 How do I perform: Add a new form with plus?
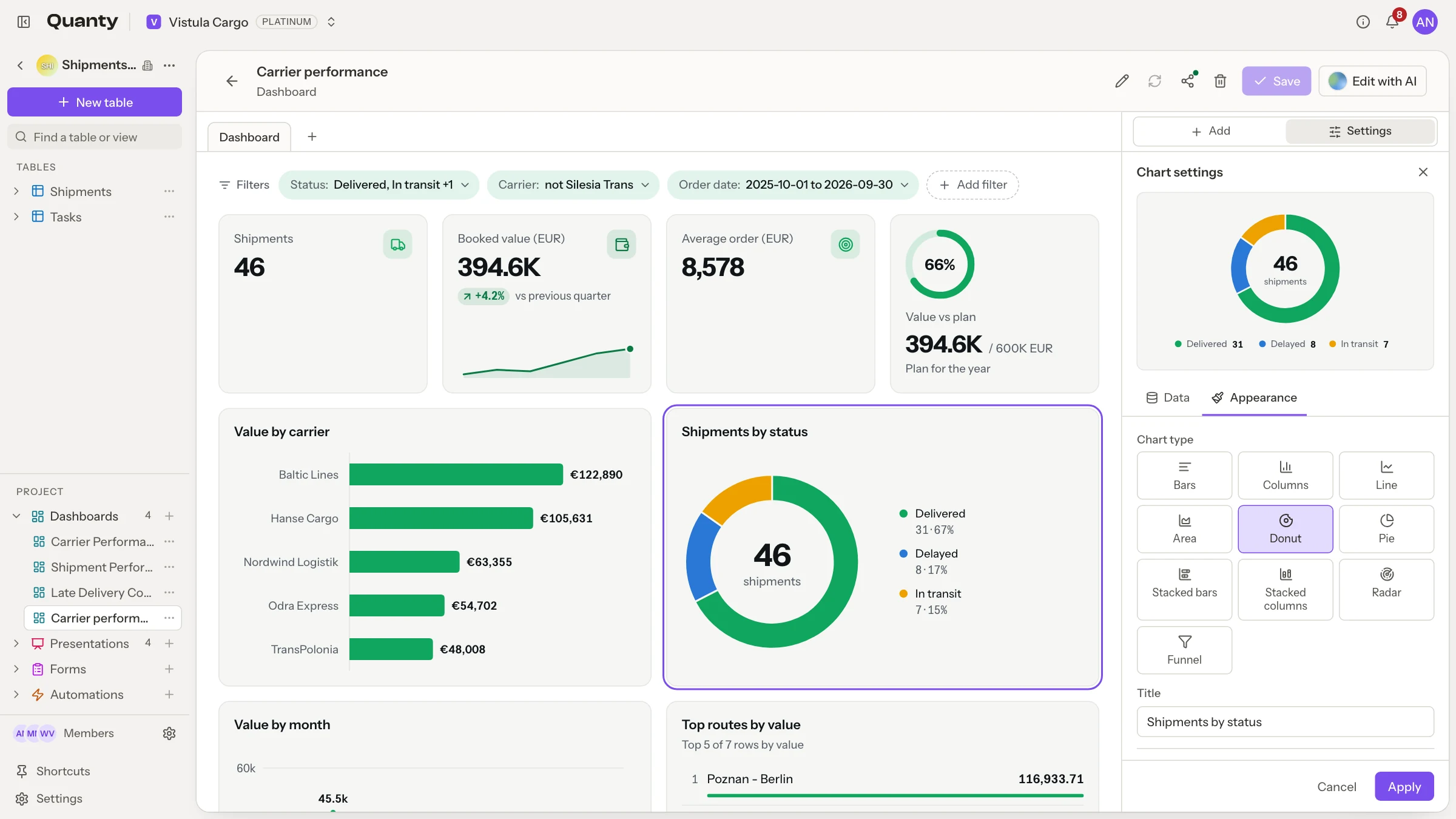point(169,669)
